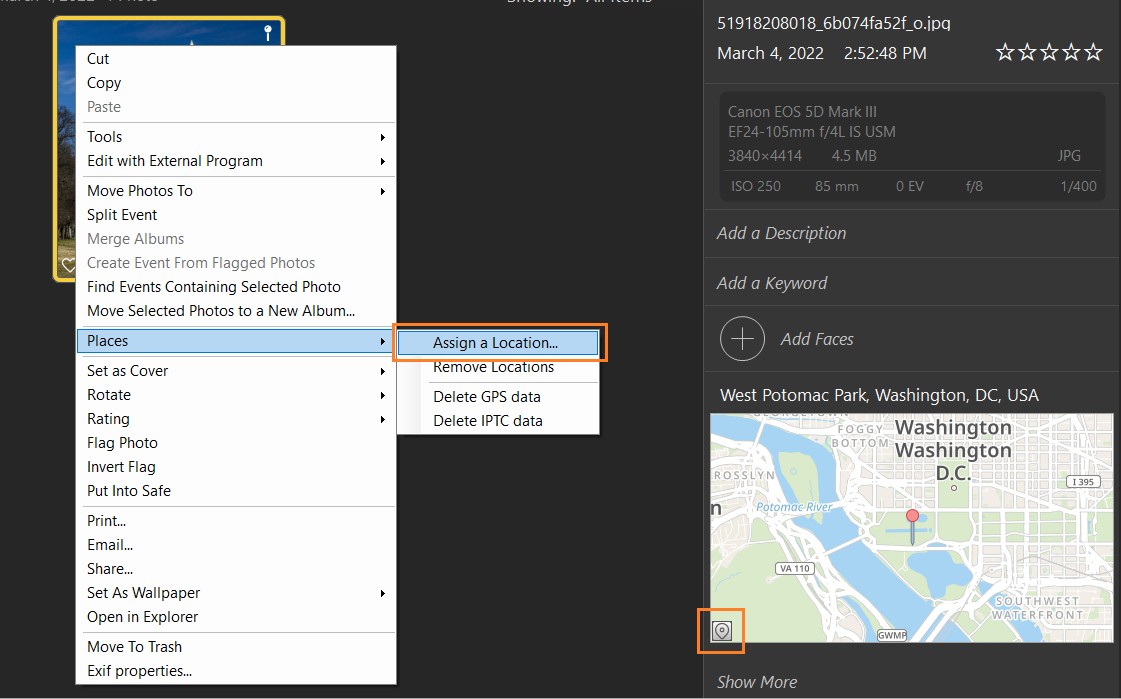Expand Set As Wallpaper submenu

(236, 593)
